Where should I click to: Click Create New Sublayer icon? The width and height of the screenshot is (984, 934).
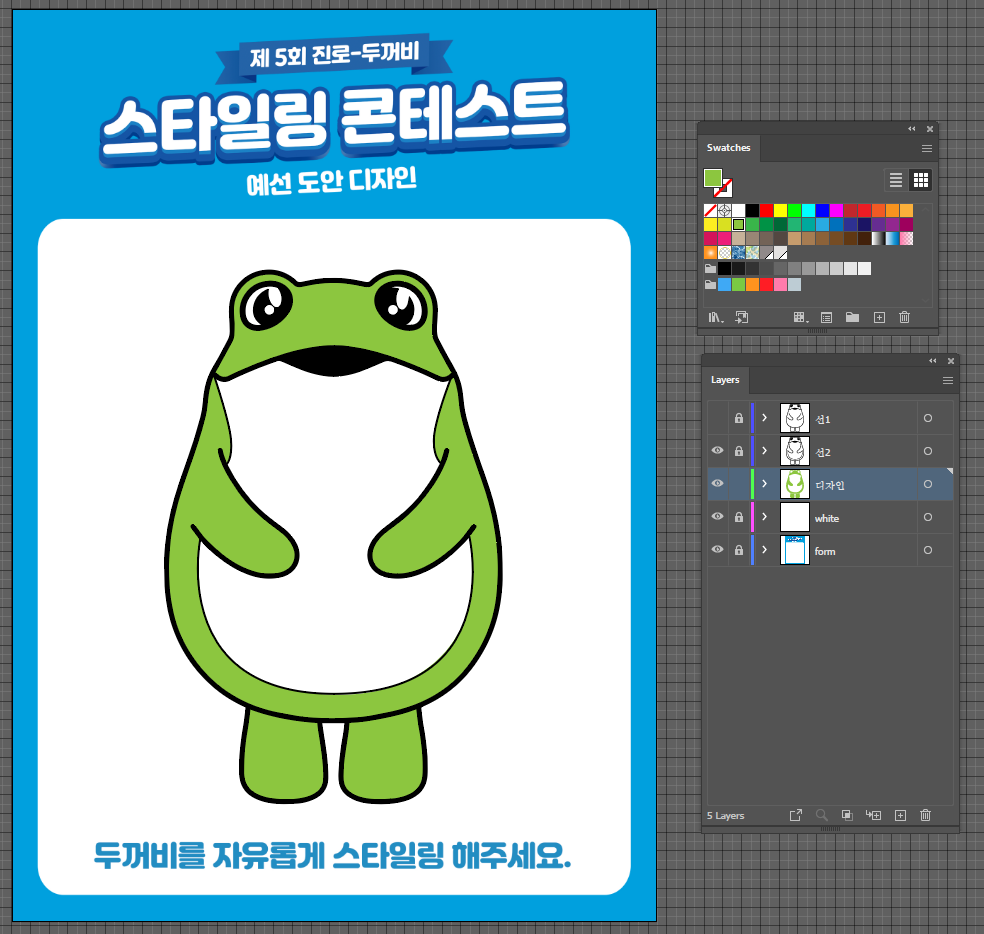coord(874,815)
